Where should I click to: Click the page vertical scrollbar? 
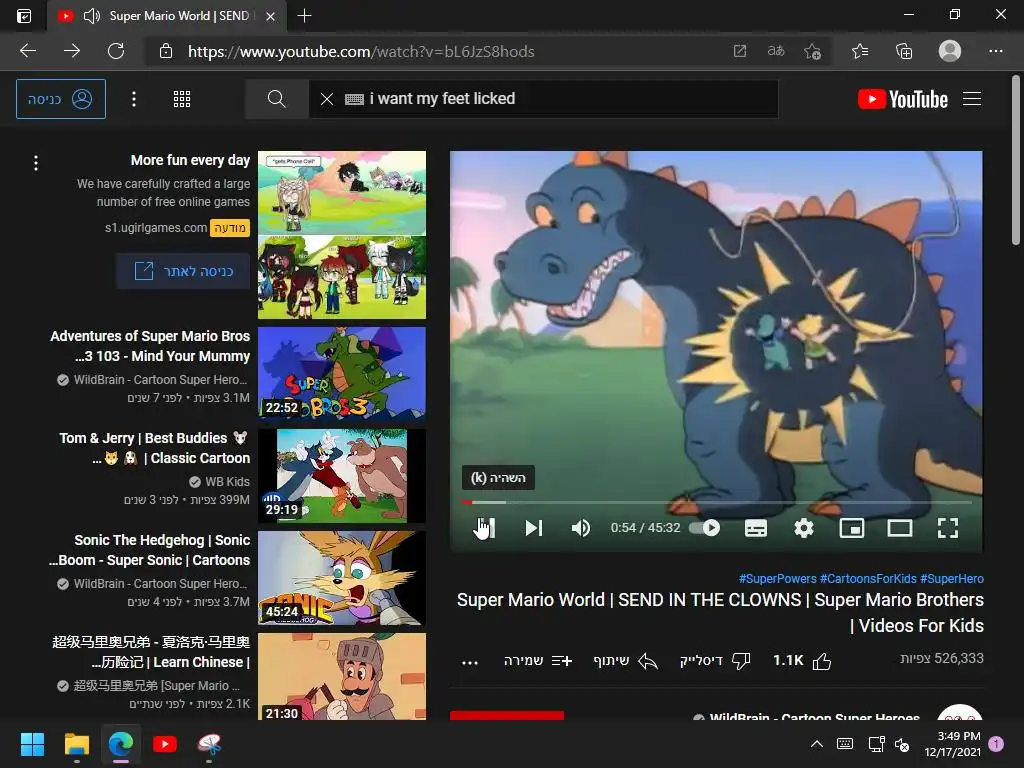pyautogui.click(x=1016, y=160)
